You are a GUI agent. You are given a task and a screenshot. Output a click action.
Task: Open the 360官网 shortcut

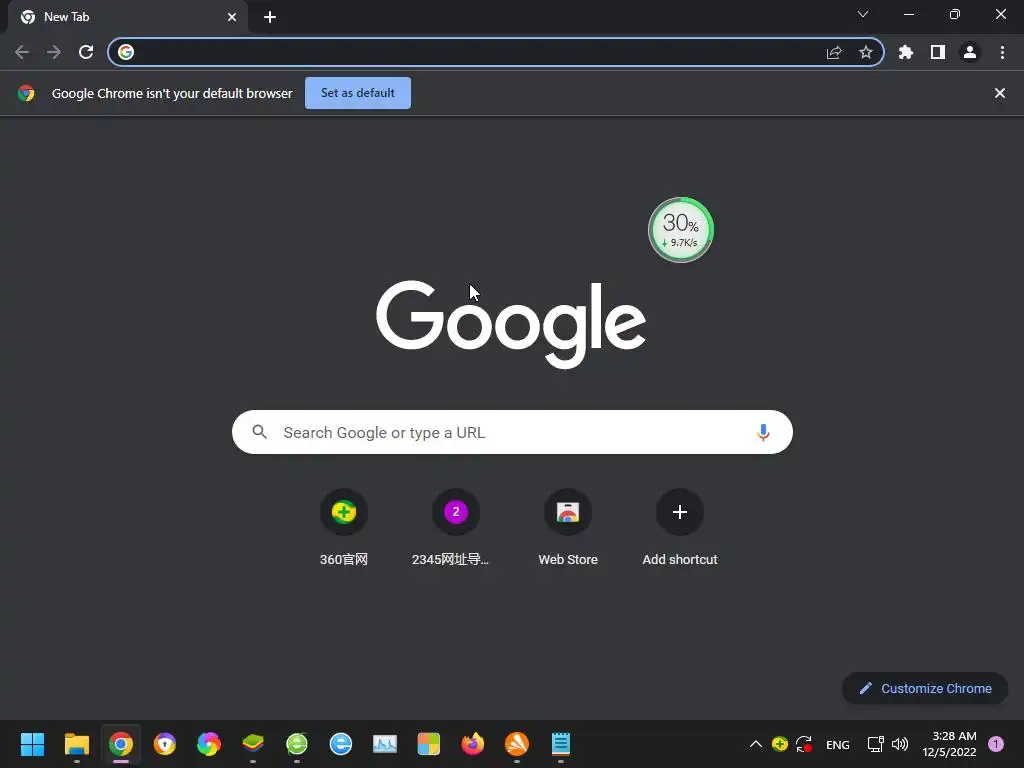point(344,528)
